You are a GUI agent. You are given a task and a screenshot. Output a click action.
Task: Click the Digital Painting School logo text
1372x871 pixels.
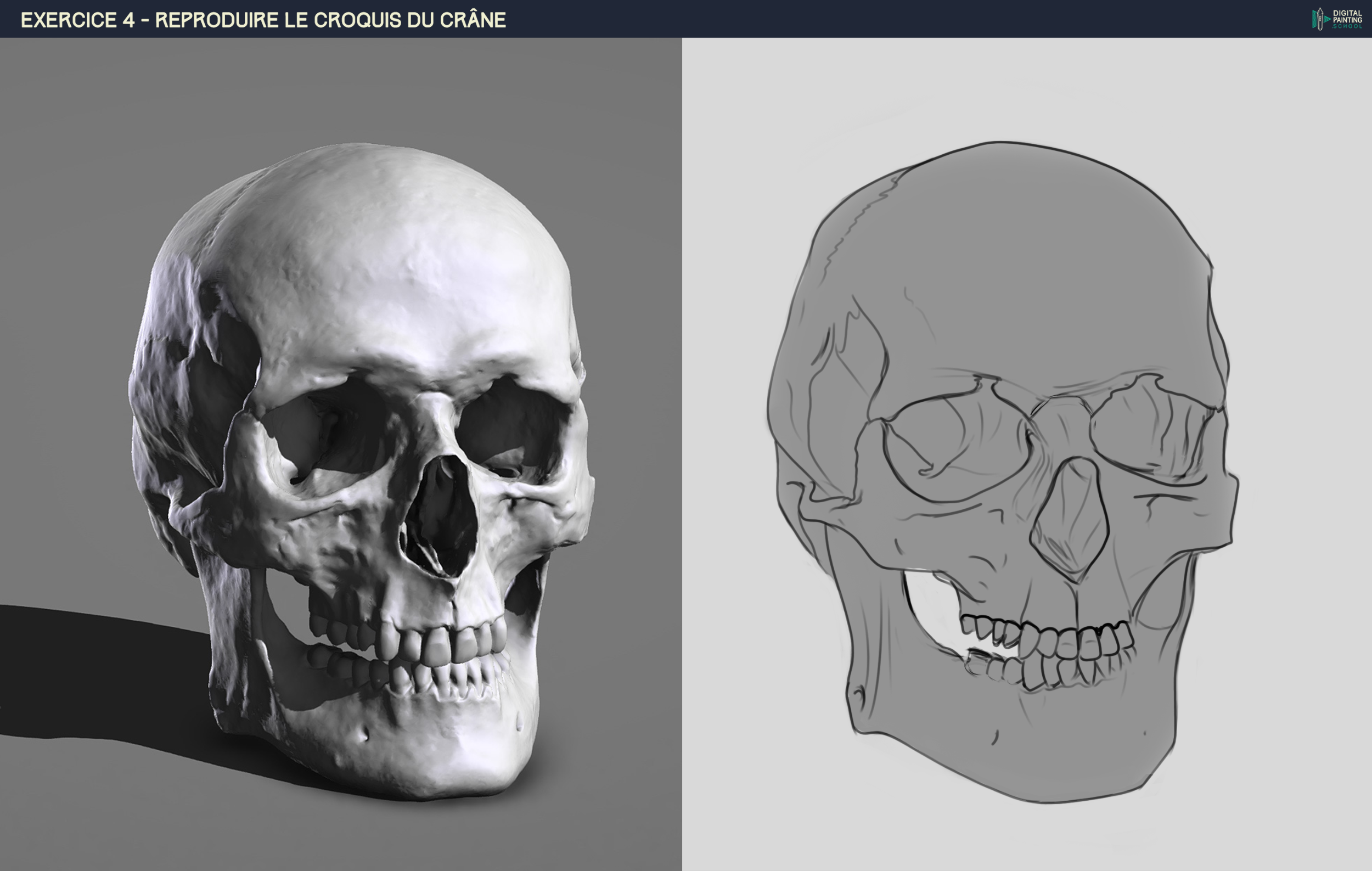pos(1347,19)
